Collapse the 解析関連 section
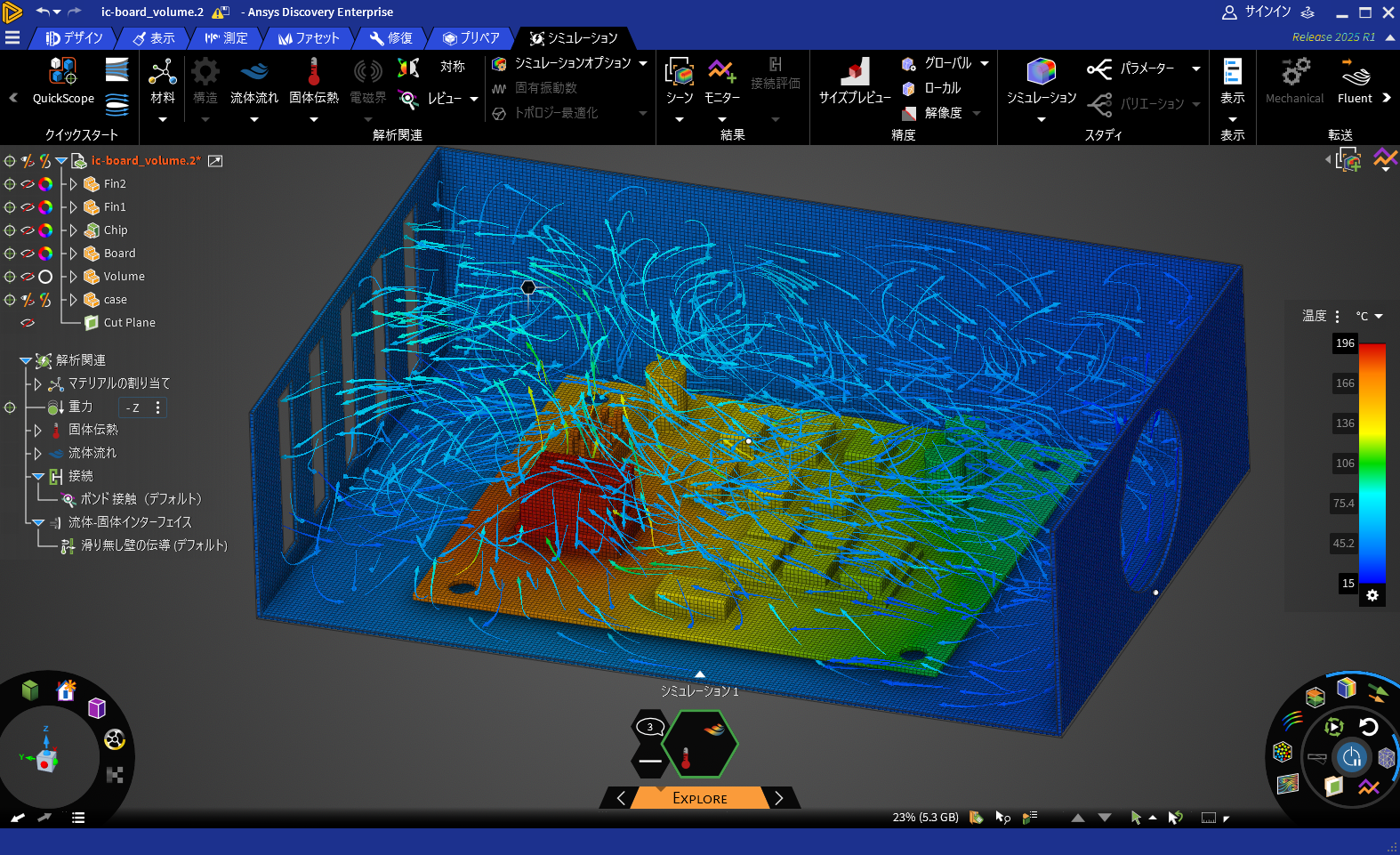The image size is (1400, 855). pyautogui.click(x=25, y=360)
